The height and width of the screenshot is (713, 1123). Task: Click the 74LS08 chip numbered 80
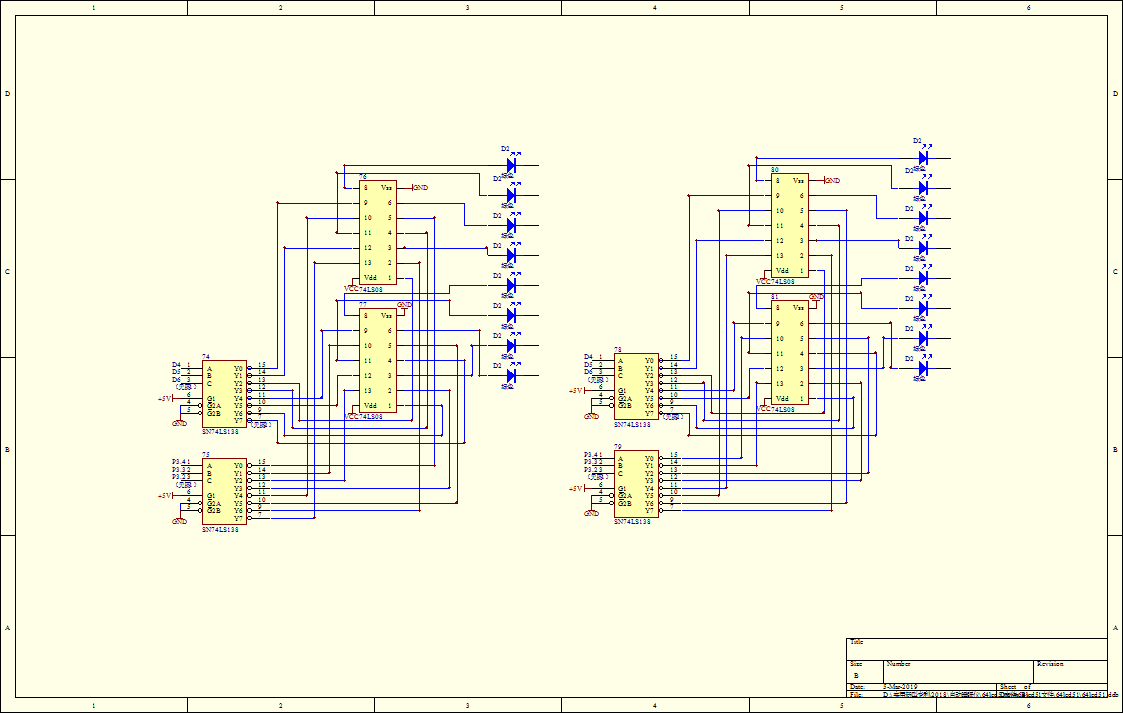[789, 225]
